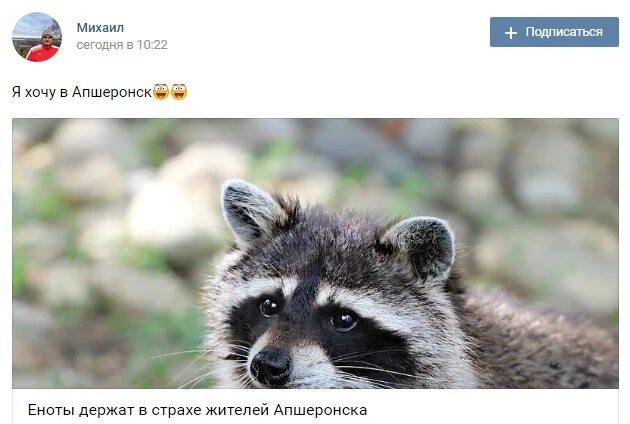Click the word Апшеронск in post text
Viewport: 630px width, 424px height.
point(112,92)
